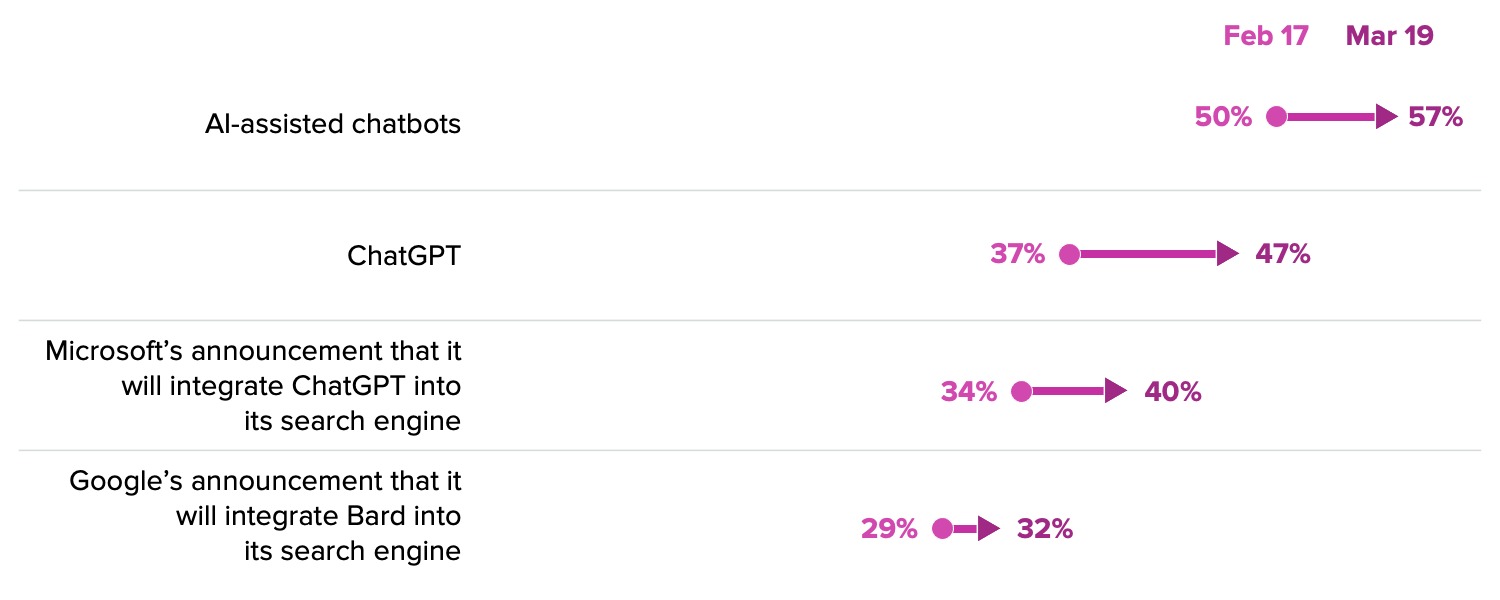Click the 50% value label
The height and width of the screenshot is (600, 1500).
click(1223, 117)
